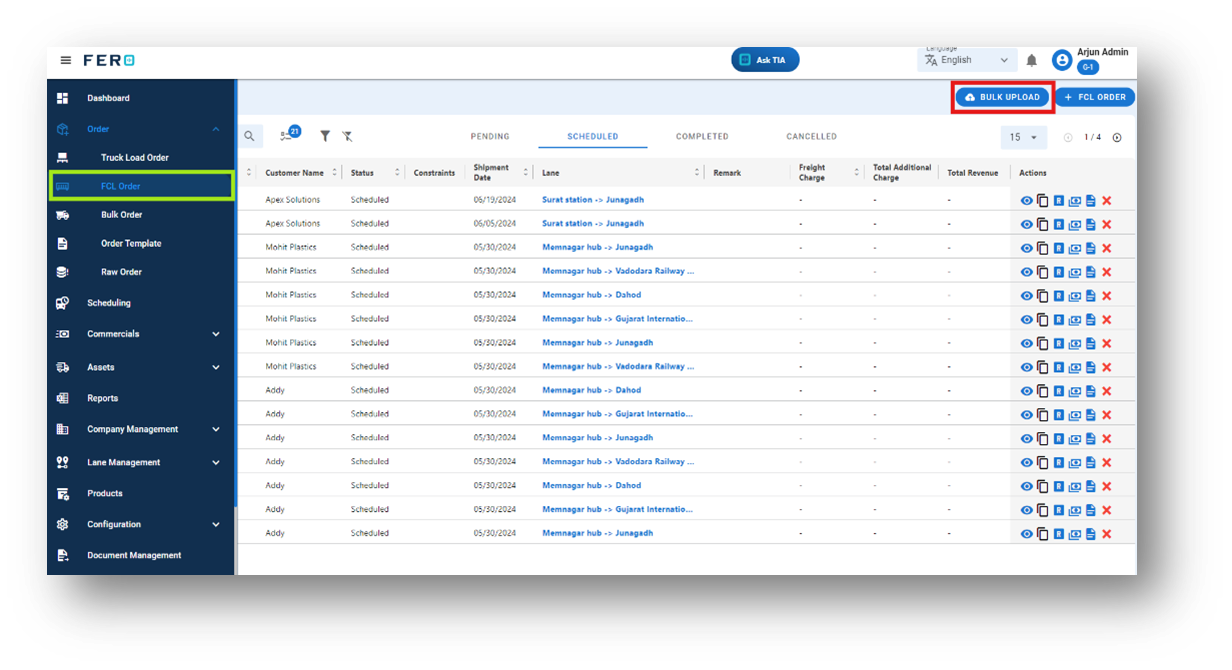Viewport: 1232px width, 670px height.
Task: Open Arjun Admin profile avatar
Action: [1062, 60]
